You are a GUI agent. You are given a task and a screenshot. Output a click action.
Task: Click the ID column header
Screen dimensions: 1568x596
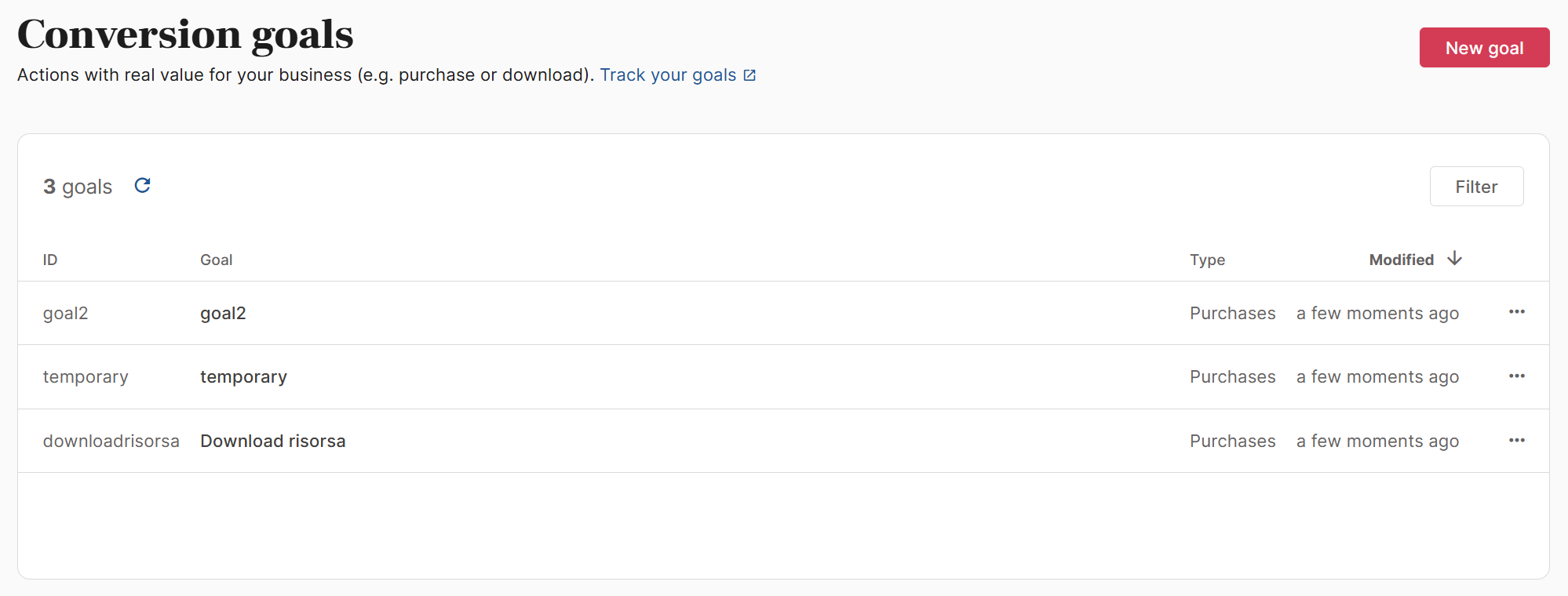(50, 260)
